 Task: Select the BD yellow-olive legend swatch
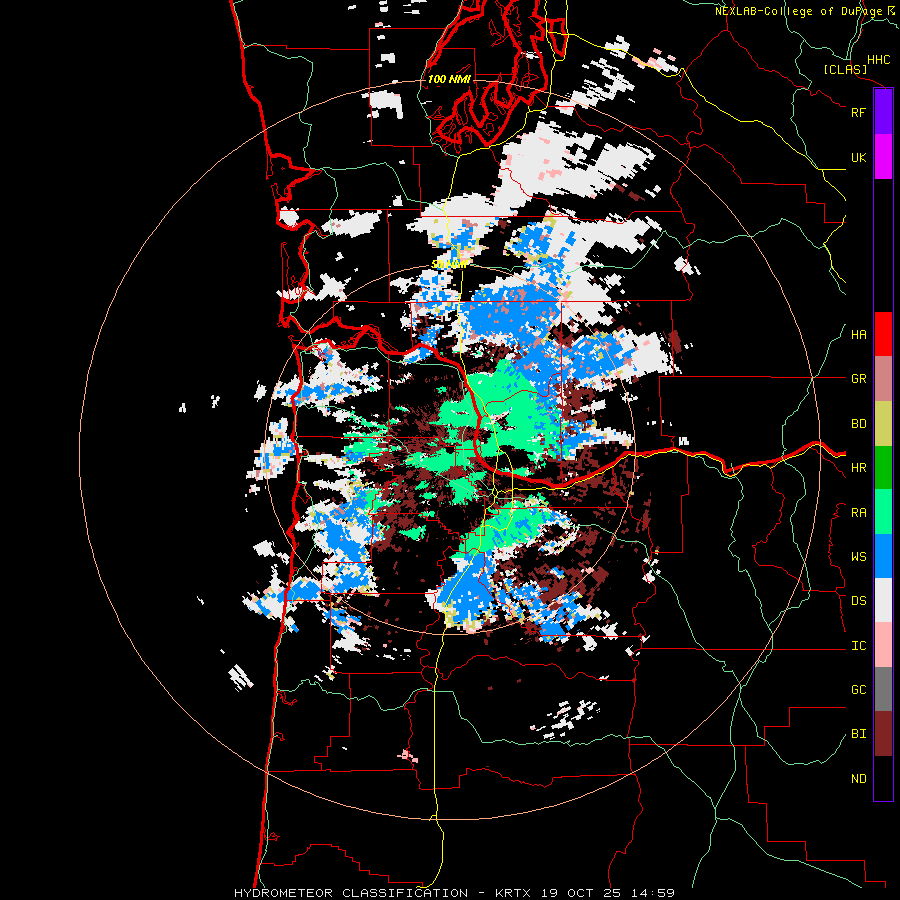883,424
